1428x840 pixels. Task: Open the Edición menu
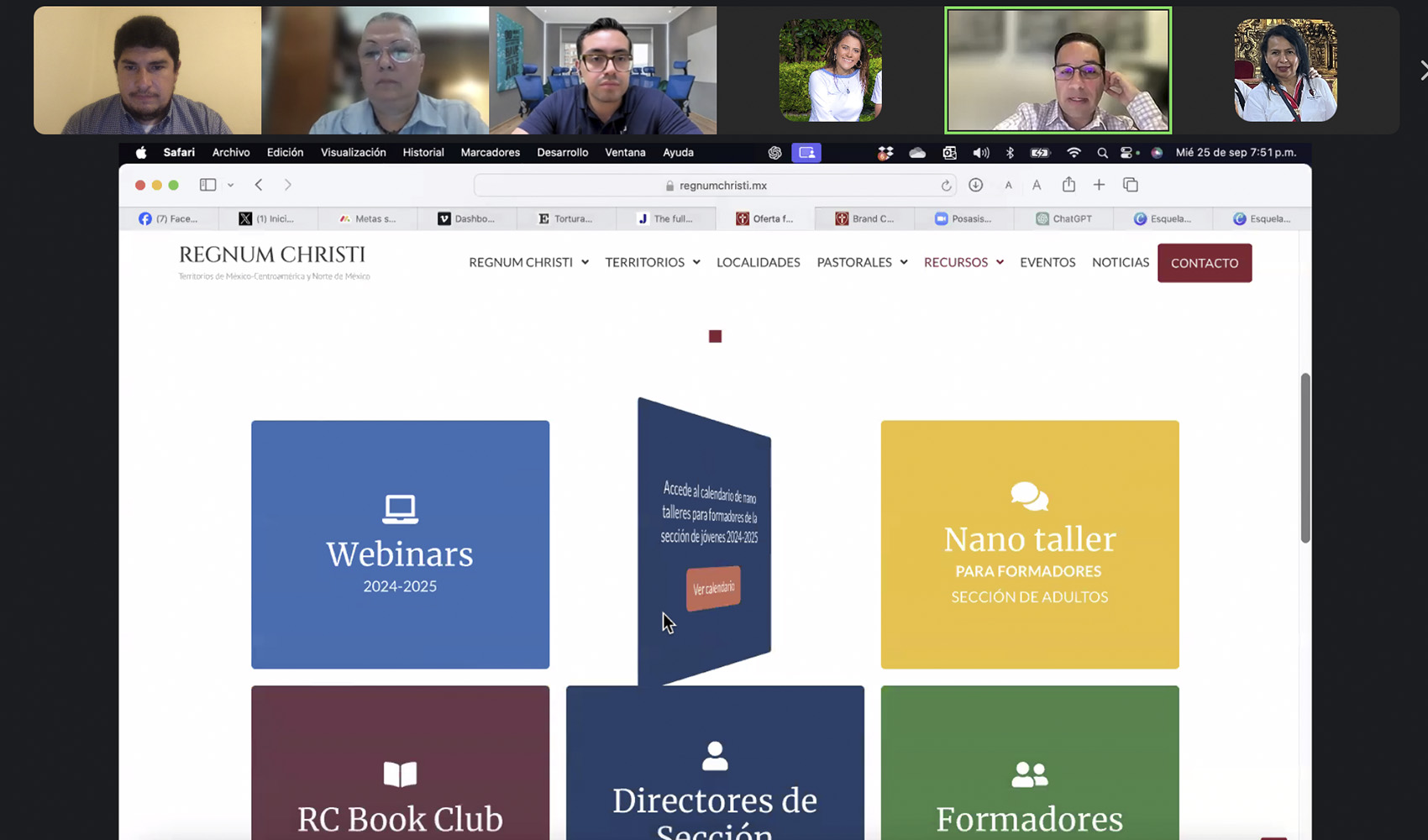(285, 152)
